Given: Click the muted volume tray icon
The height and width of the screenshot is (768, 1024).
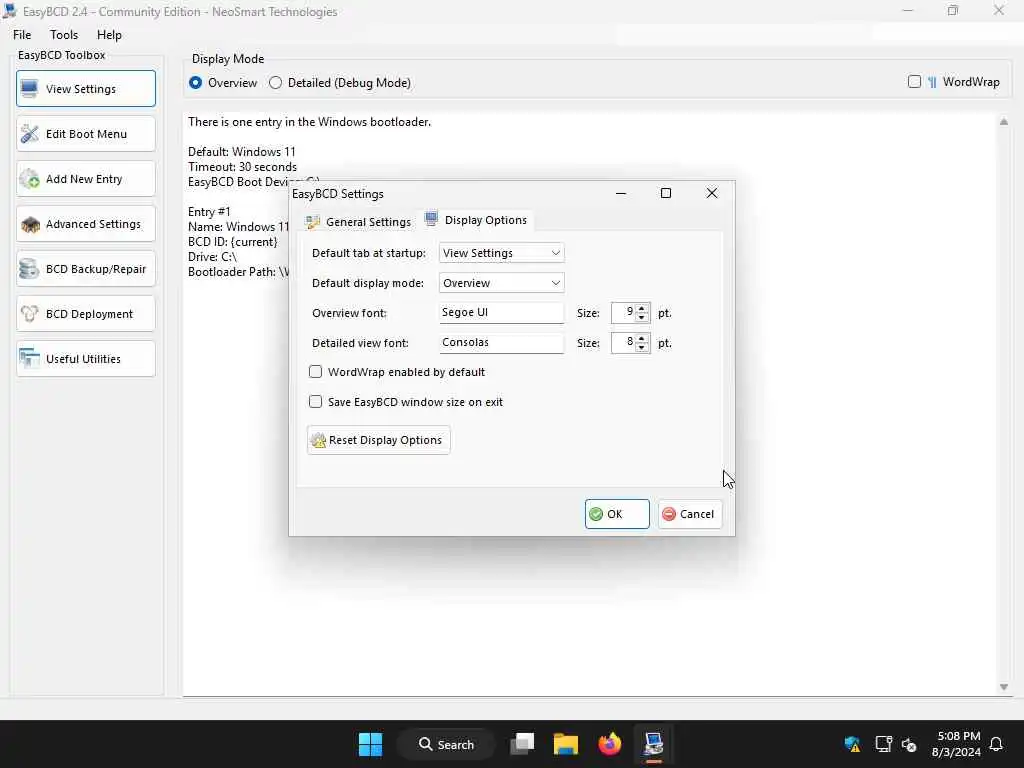Looking at the screenshot, I should [909, 744].
